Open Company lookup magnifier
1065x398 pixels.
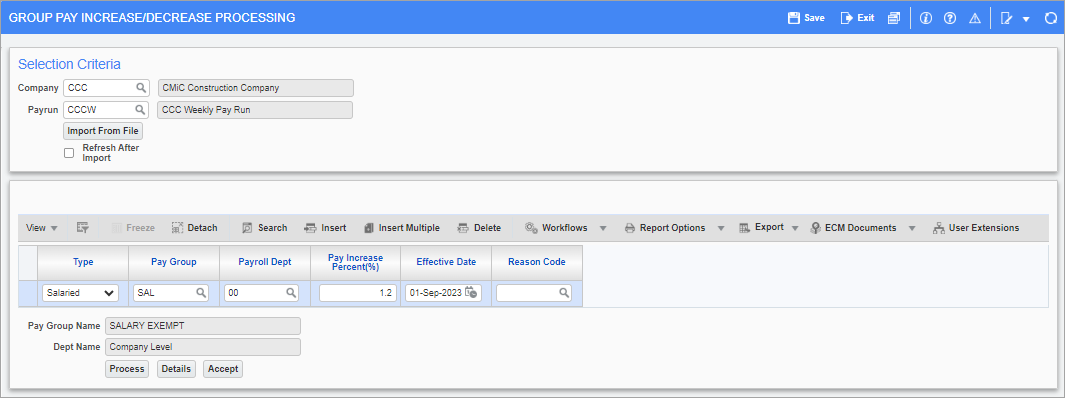(141, 88)
